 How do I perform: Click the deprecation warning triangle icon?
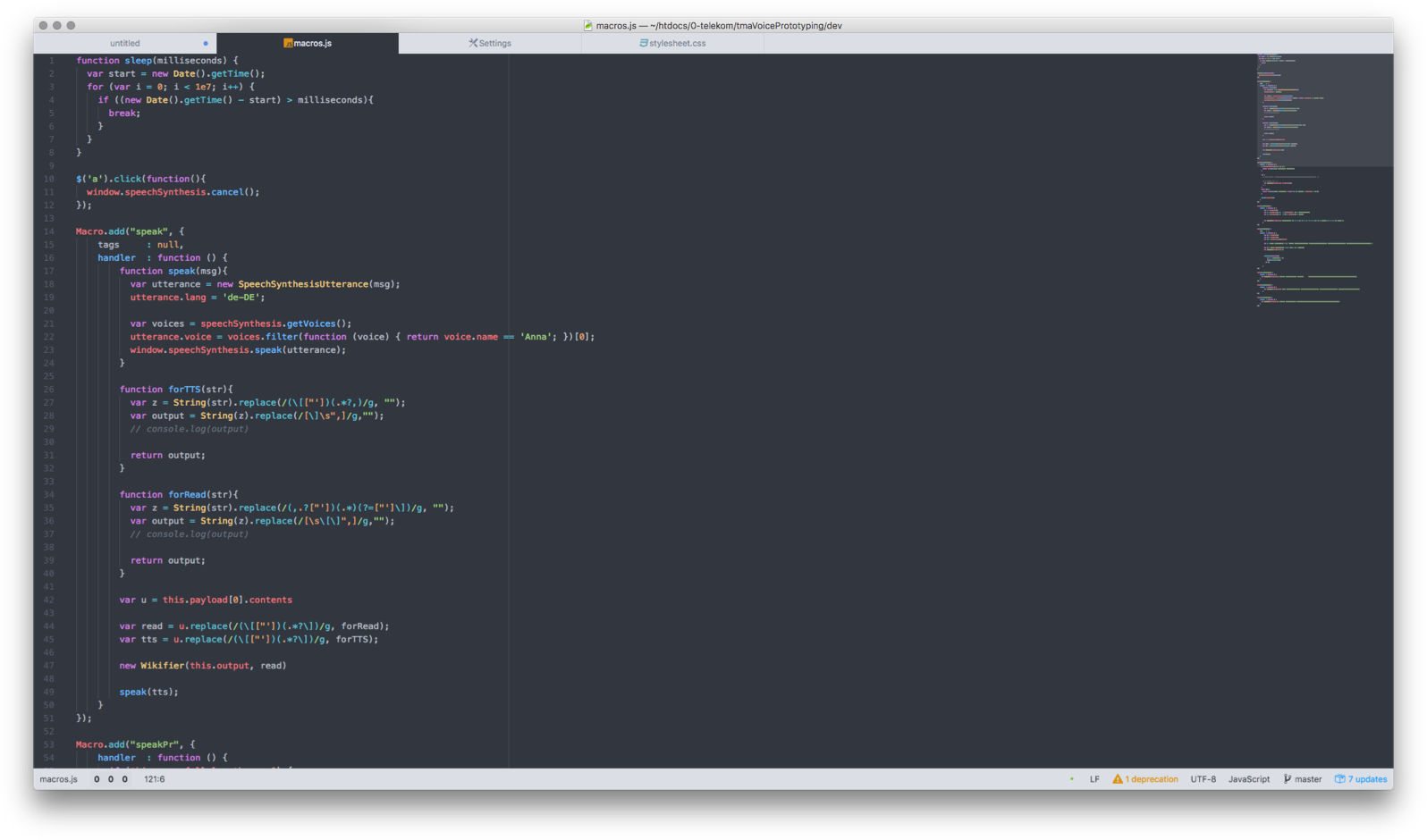[x=1117, y=779]
